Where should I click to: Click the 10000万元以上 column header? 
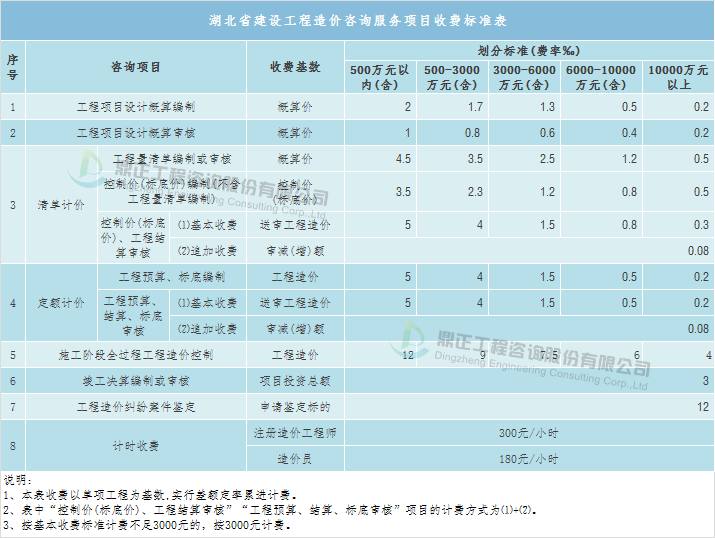tap(677, 77)
